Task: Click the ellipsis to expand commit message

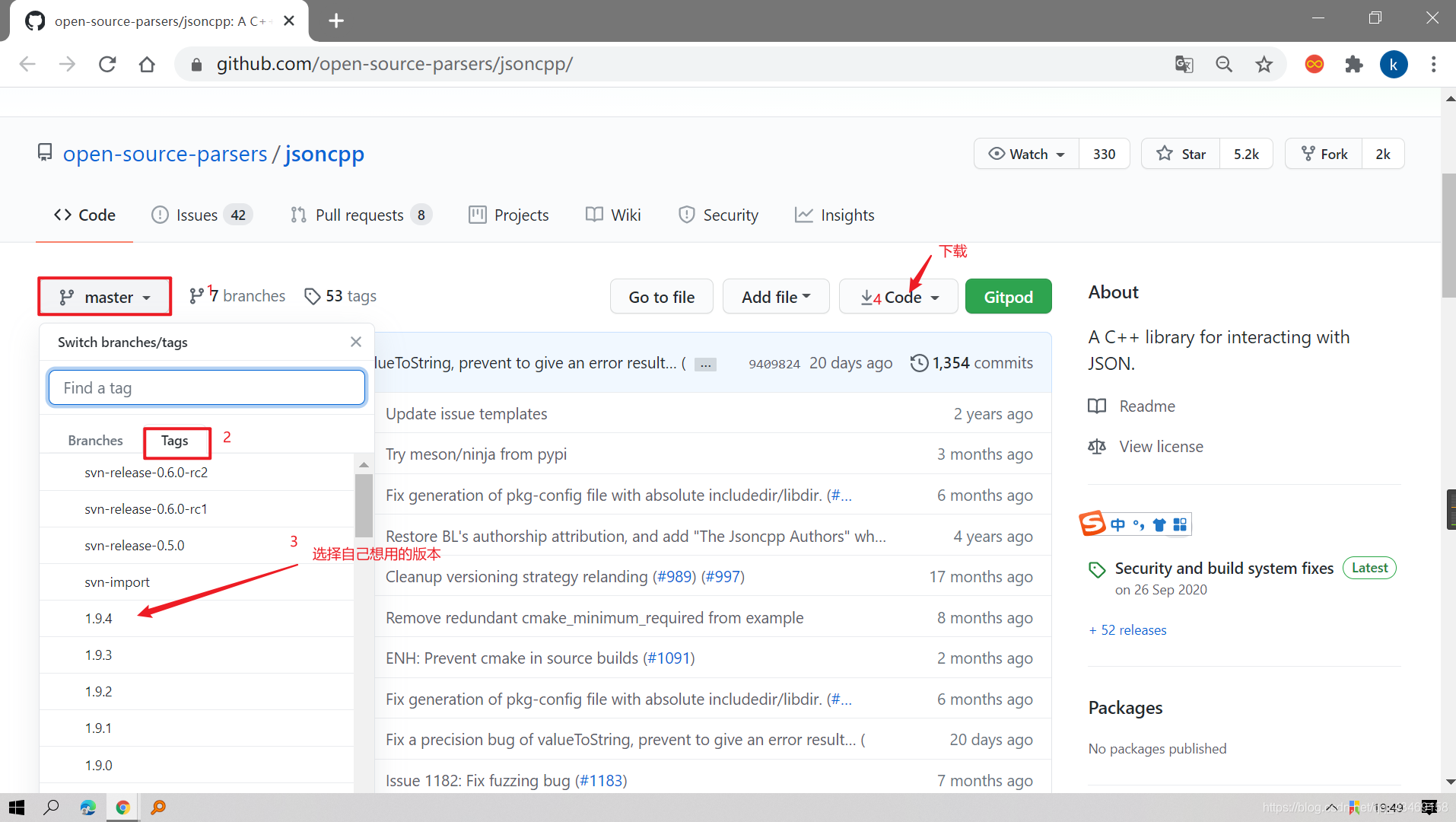Action: (705, 364)
